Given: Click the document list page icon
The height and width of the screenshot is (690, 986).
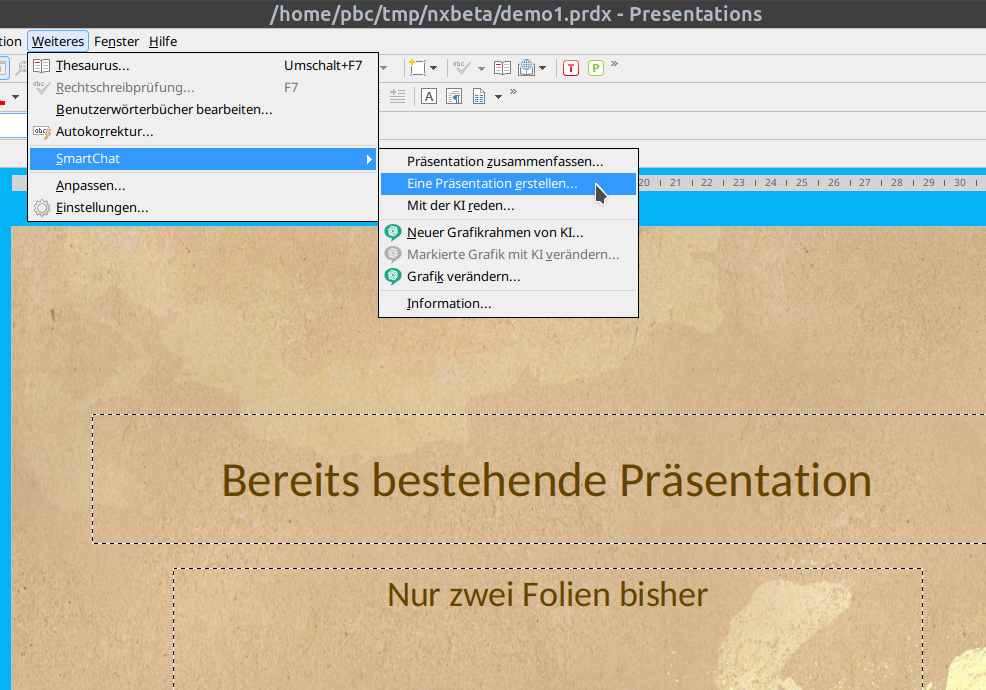Looking at the screenshot, I should (479, 96).
